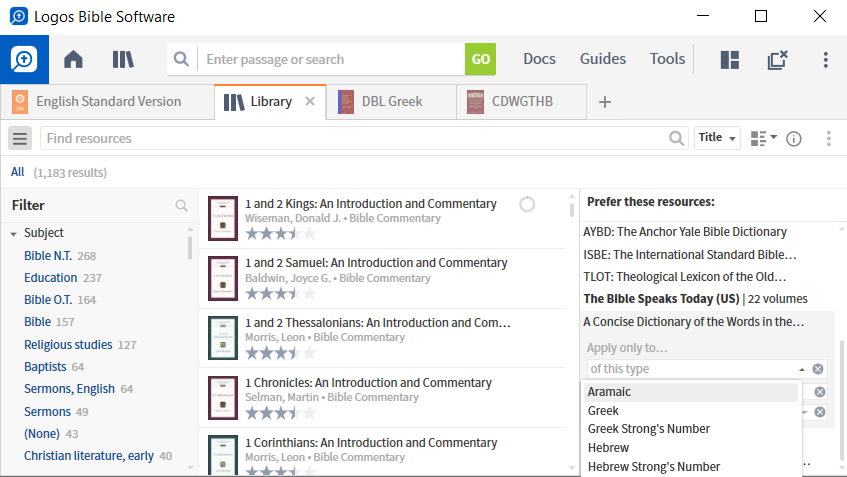Rate 1 Chronicles commentary stars

pos(280,413)
